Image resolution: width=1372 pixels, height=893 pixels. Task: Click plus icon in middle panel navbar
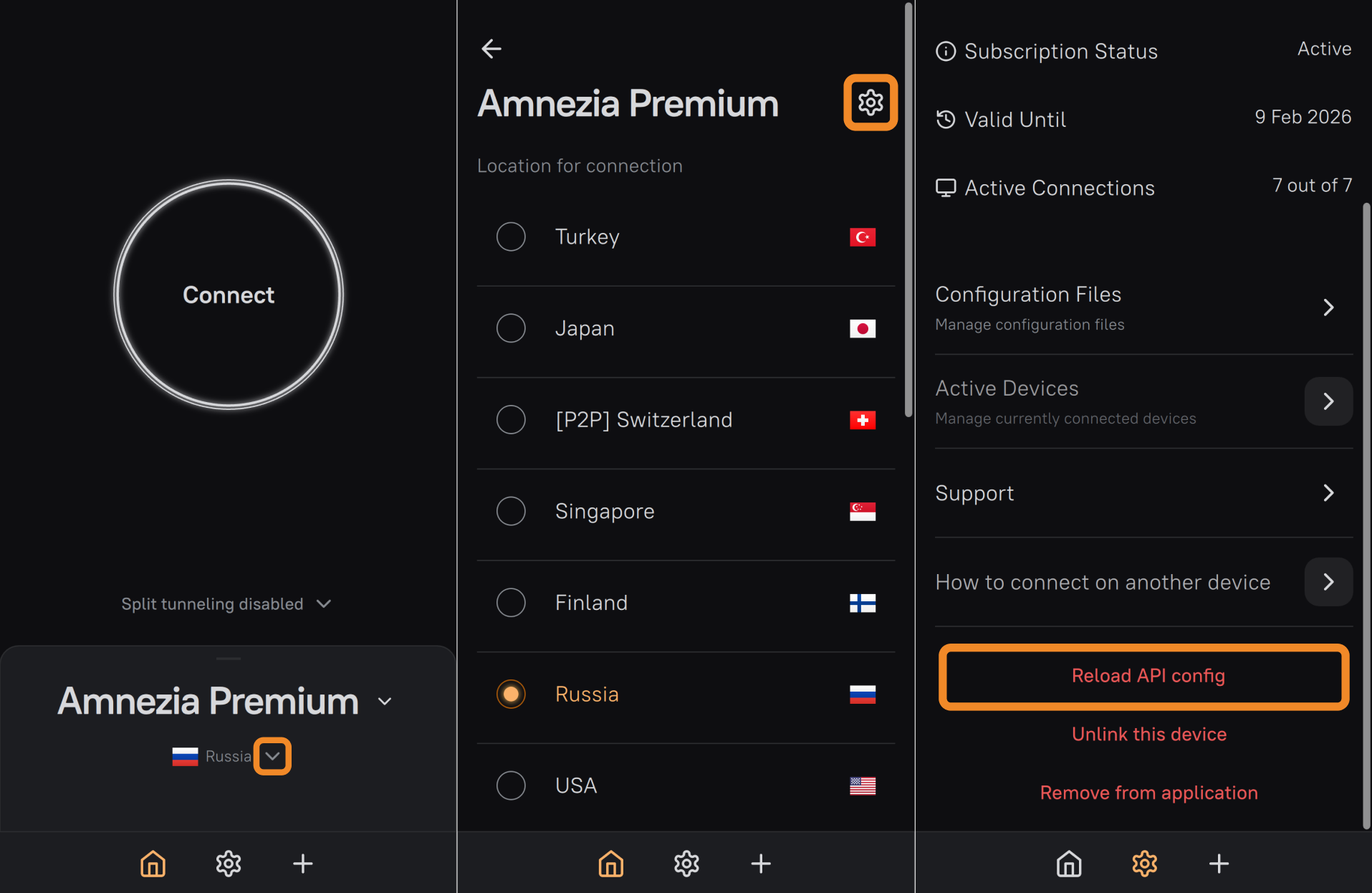(761, 864)
